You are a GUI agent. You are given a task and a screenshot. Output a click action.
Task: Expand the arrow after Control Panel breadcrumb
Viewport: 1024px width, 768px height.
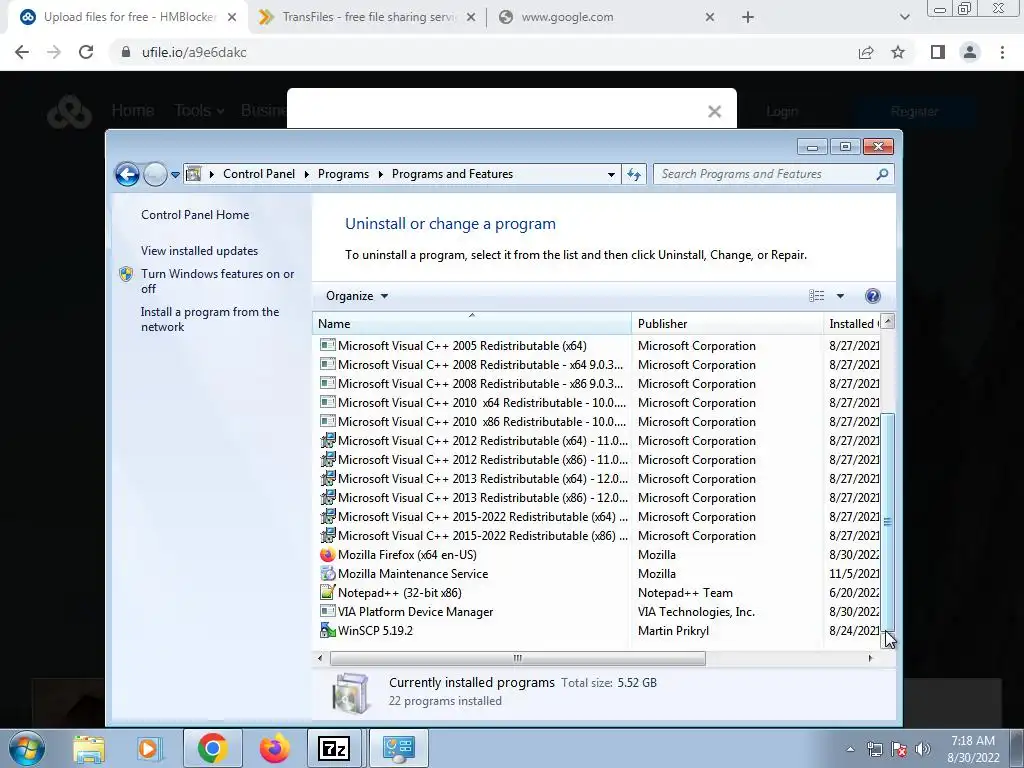306,174
